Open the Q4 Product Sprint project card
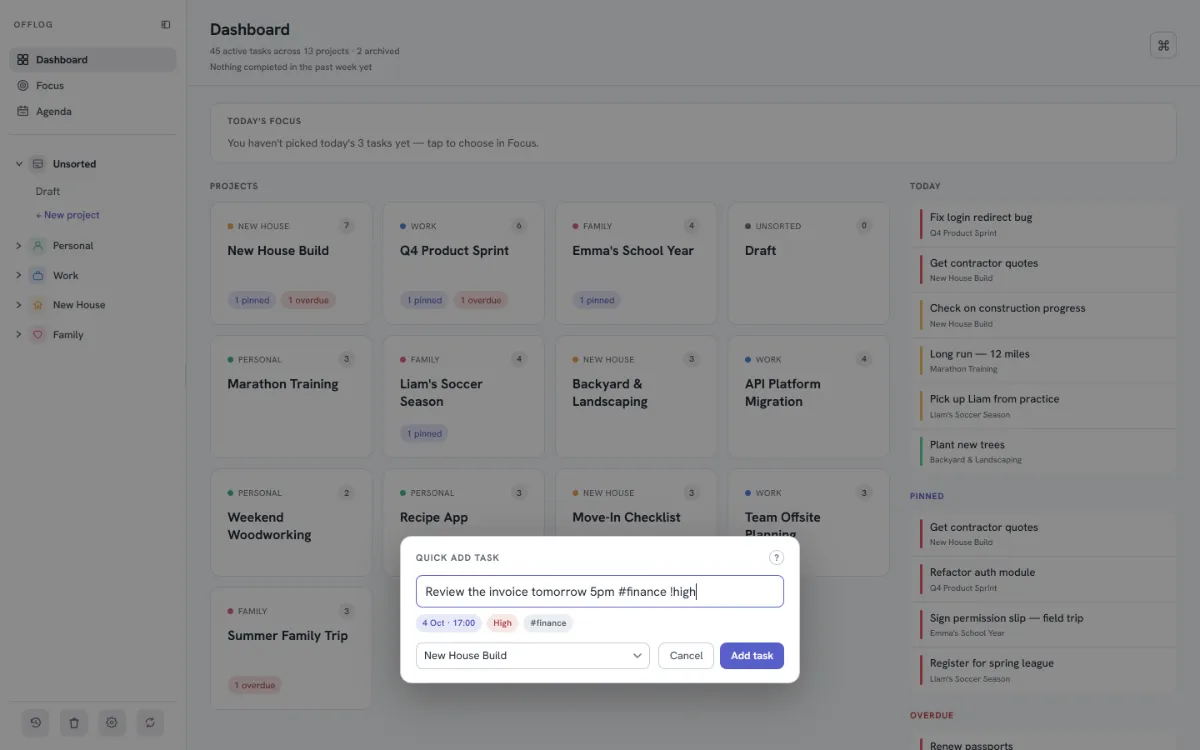The width and height of the screenshot is (1200, 750). (x=463, y=264)
